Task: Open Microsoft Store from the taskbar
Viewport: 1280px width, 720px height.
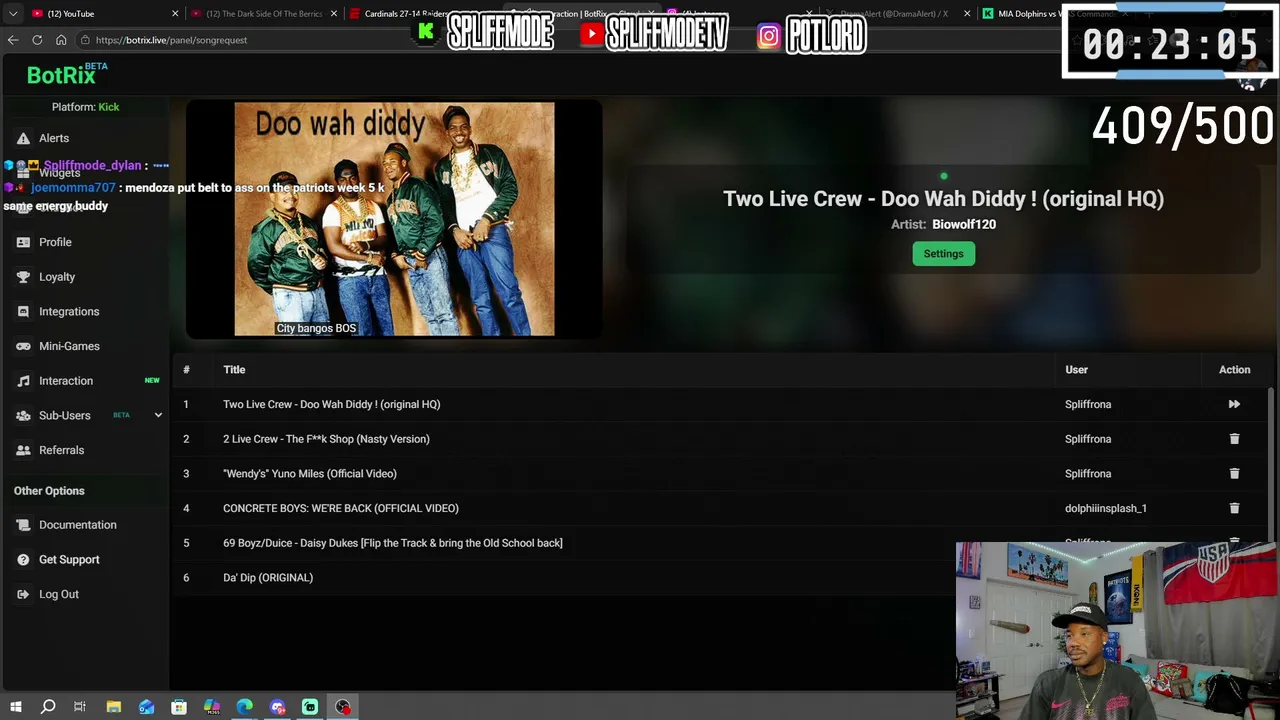Action: [x=179, y=707]
